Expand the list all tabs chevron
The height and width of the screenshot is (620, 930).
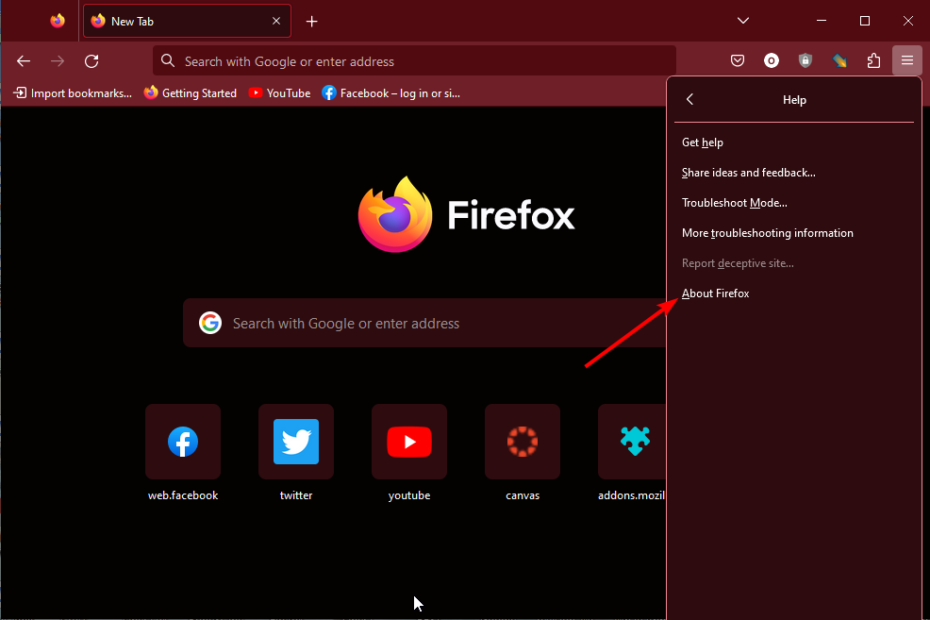pyautogui.click(x=743, y=21)
